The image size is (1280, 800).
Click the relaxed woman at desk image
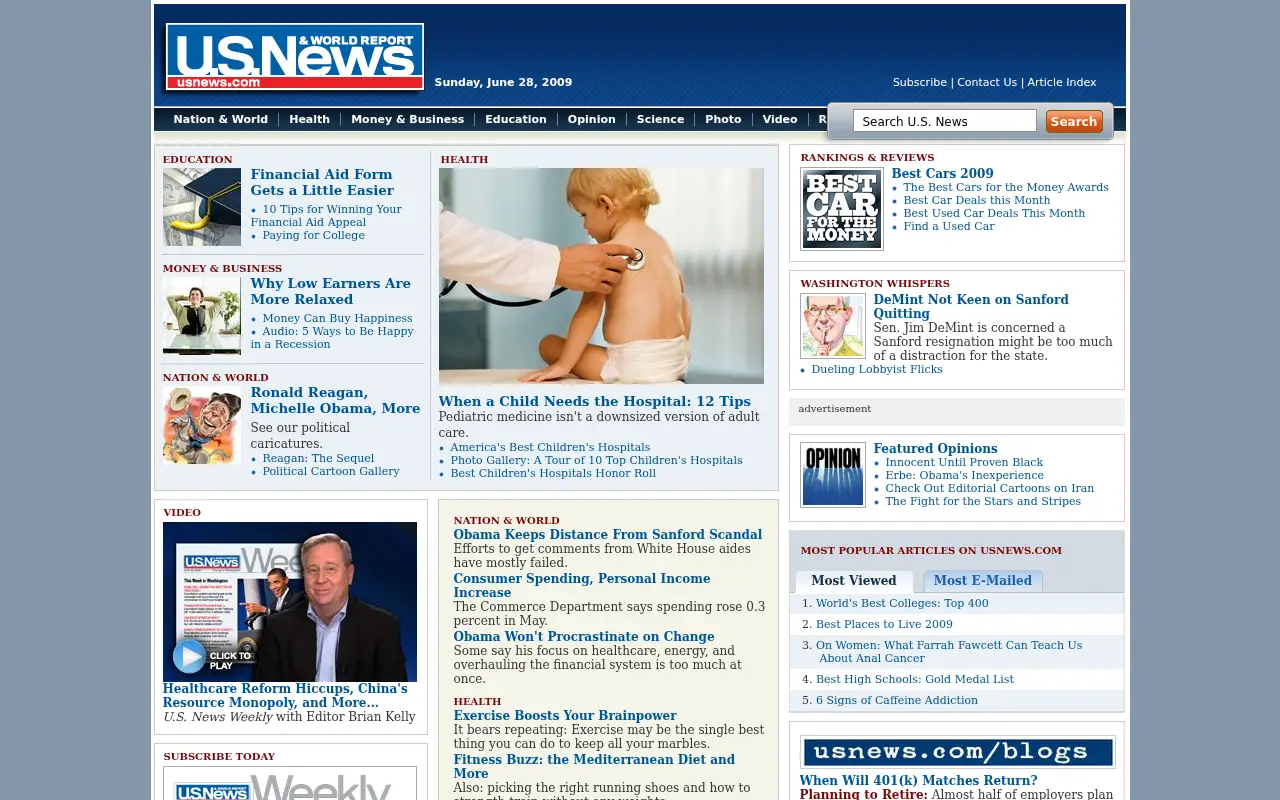(202, 316)
